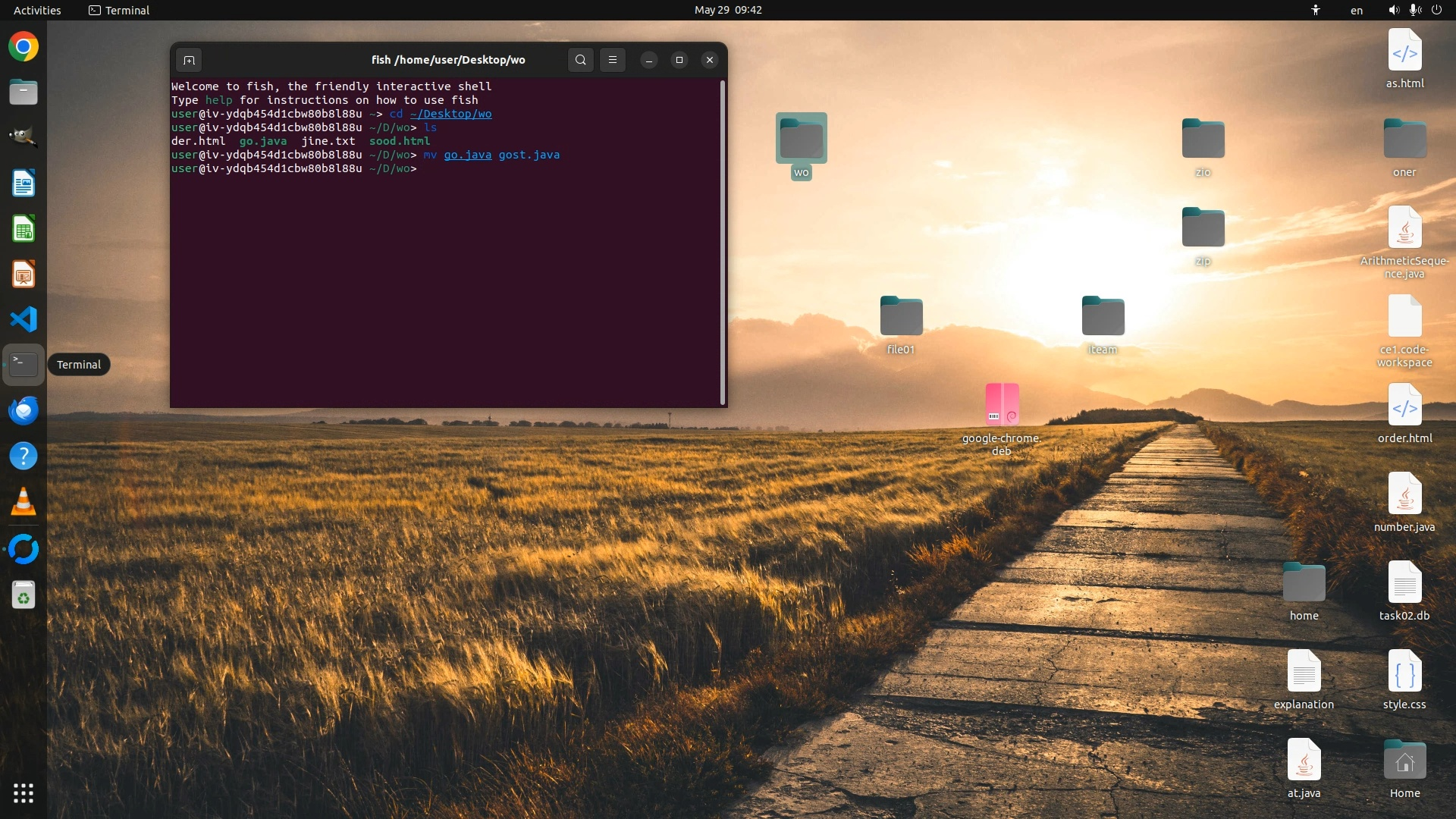1456x819 pixels.
Task: Expand the system volume and power menu
Action: 1414,10
